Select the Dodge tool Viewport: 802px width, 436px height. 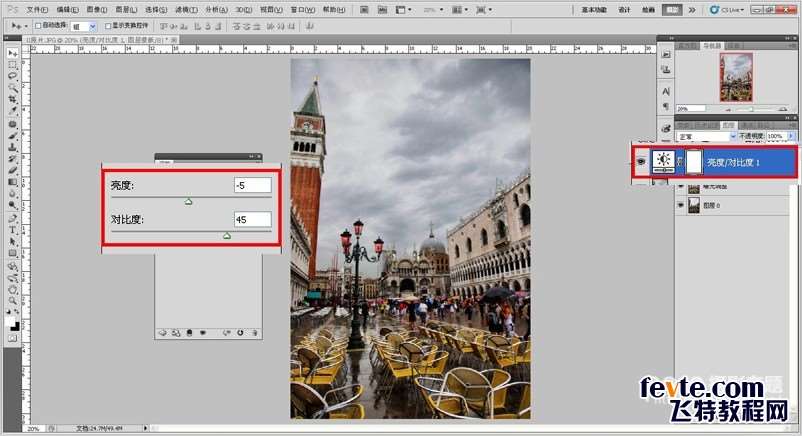click(12, 204)
